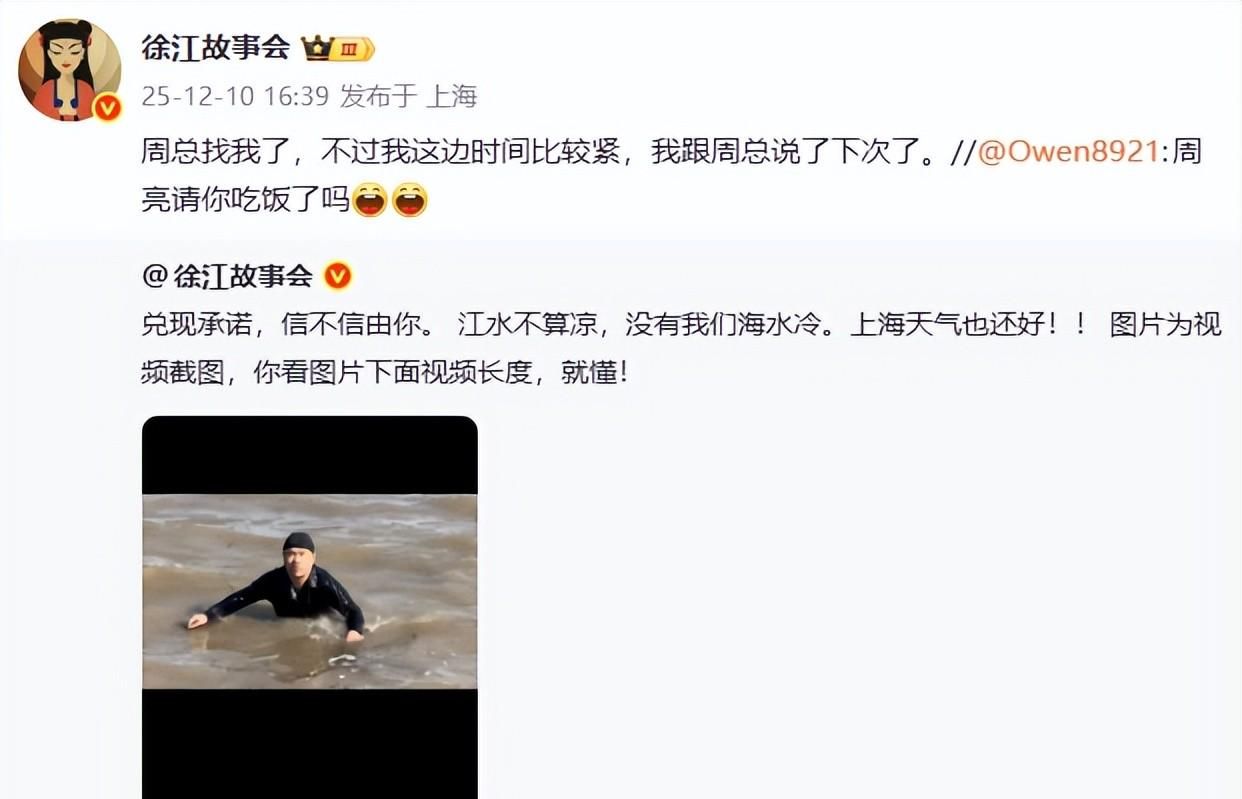Click verified badge beside reposted @徐江故事会
Viewport: 1242px width, 799px height.
point(338,276)
